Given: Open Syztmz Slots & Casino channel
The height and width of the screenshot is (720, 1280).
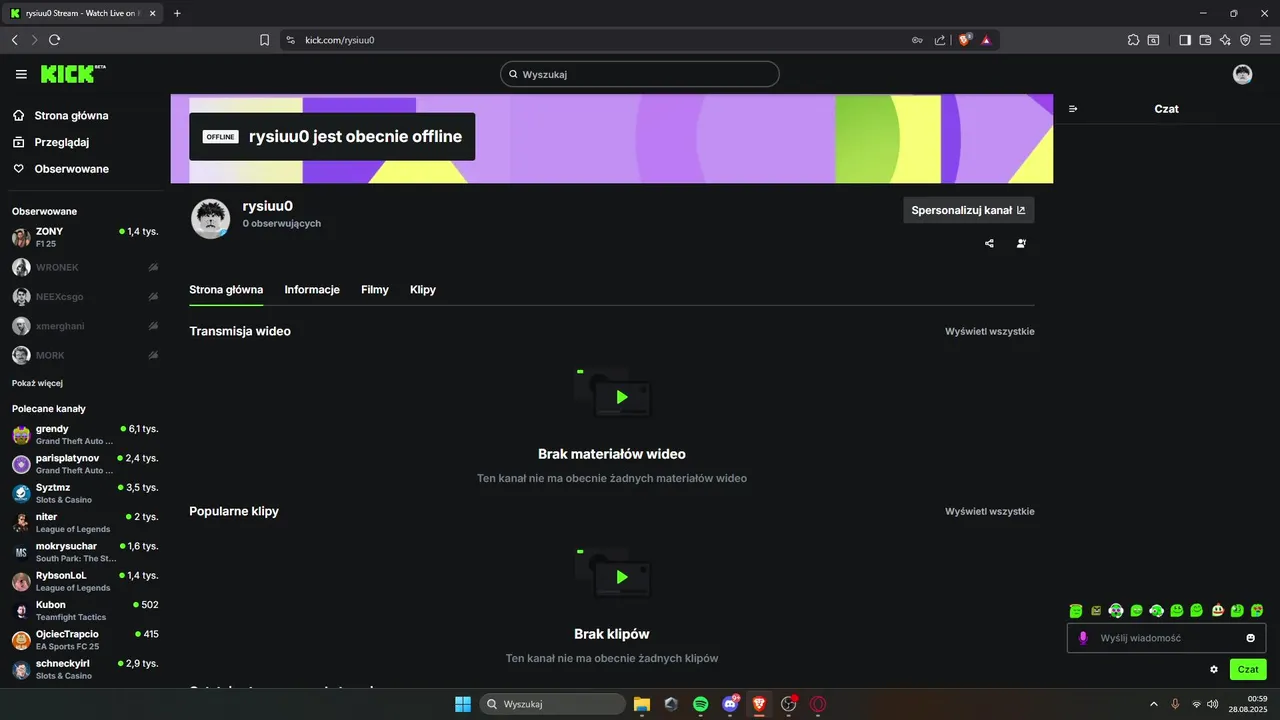Looking at the screenshot, I should [85, 493].
